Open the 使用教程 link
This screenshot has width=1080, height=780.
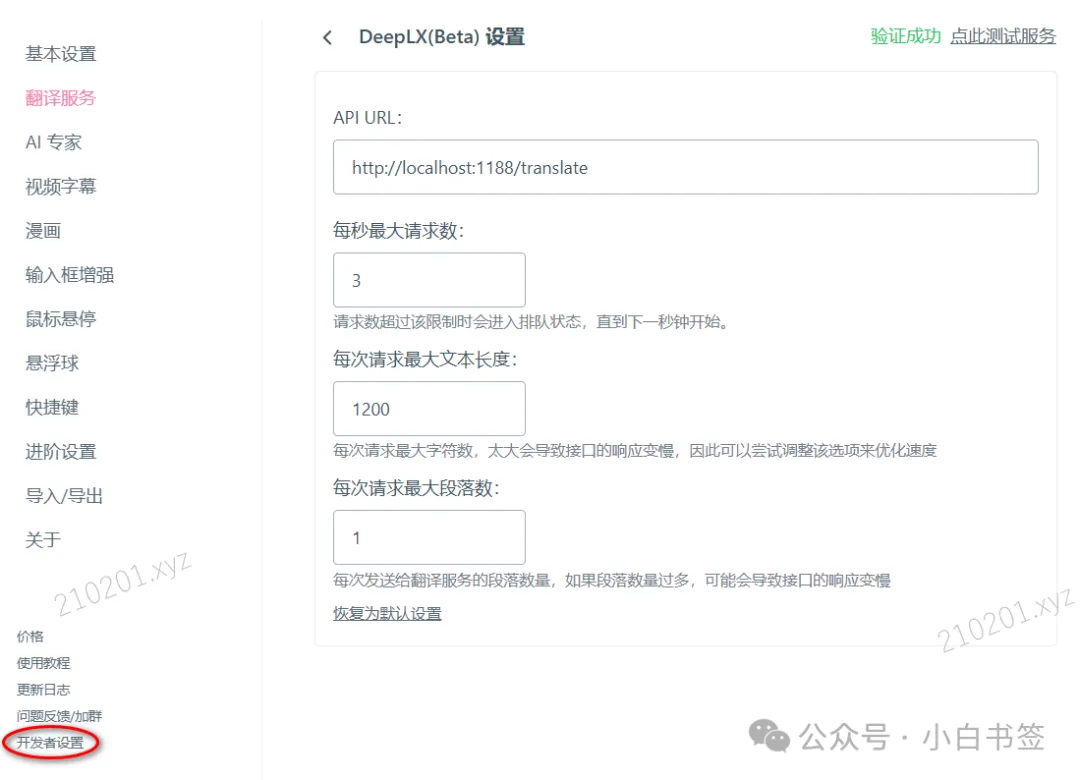(43, 663)
